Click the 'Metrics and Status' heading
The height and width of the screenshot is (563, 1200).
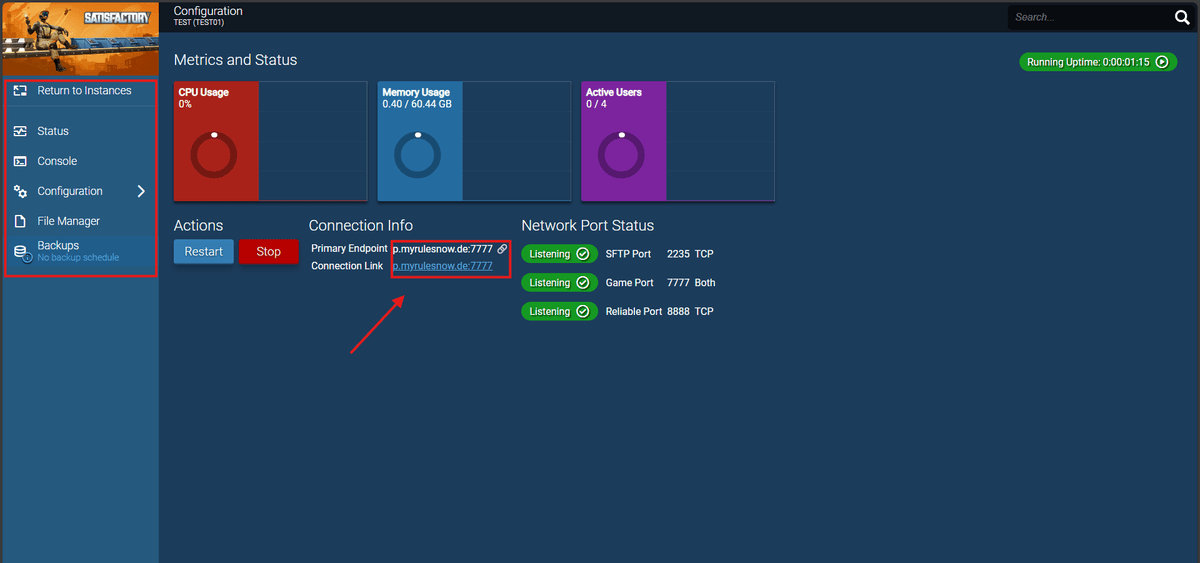235,60
